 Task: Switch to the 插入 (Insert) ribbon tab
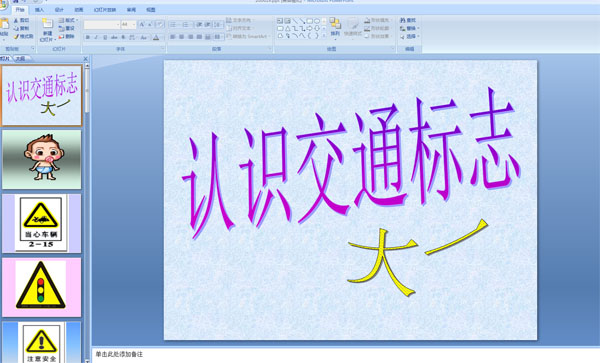(39, 10)
